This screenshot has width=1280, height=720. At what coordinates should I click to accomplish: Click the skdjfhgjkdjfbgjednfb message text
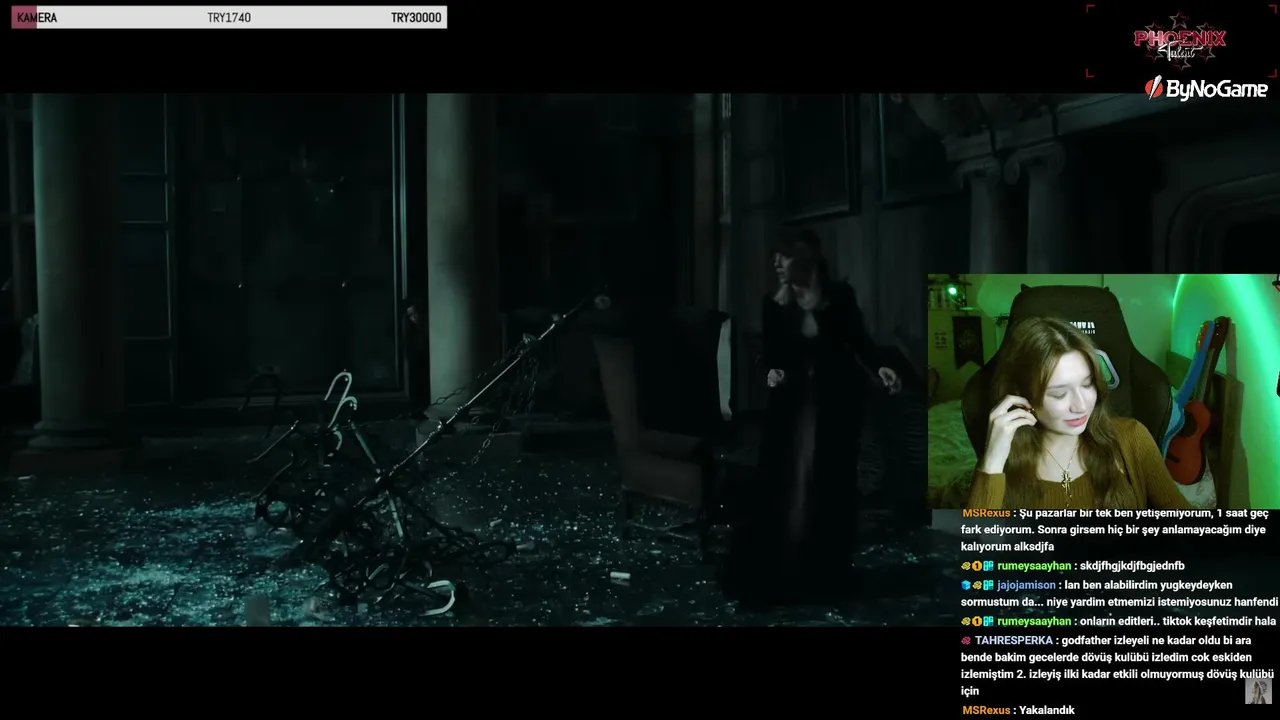1132,566
